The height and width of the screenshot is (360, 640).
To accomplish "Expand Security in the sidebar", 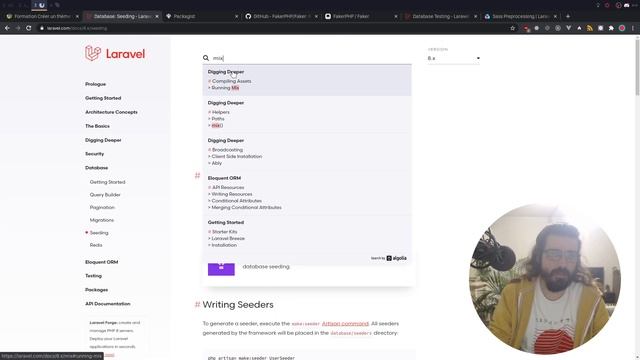I will click(94, 154).
